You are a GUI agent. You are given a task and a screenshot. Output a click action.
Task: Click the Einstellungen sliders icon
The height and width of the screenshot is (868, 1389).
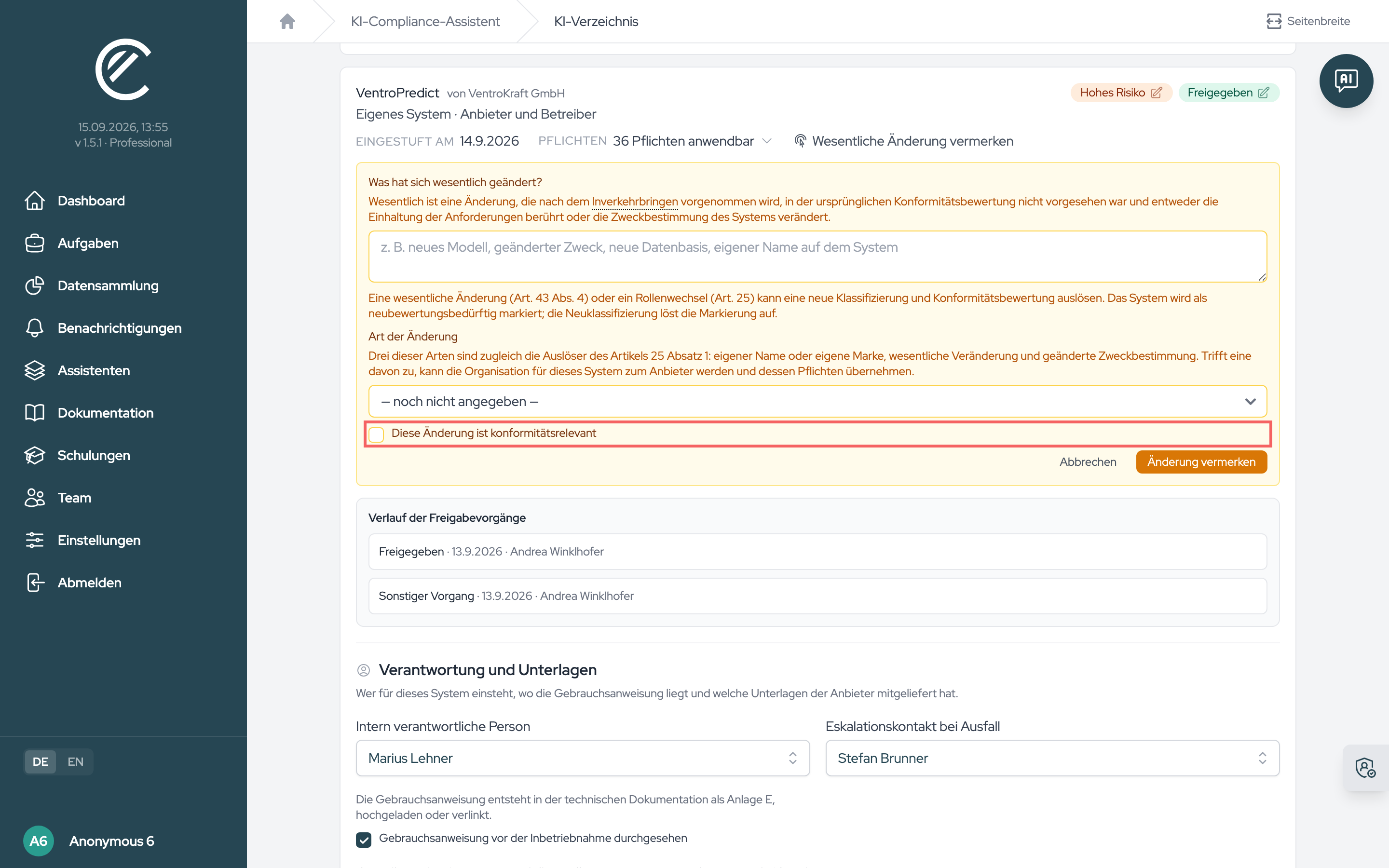point(34,540)
